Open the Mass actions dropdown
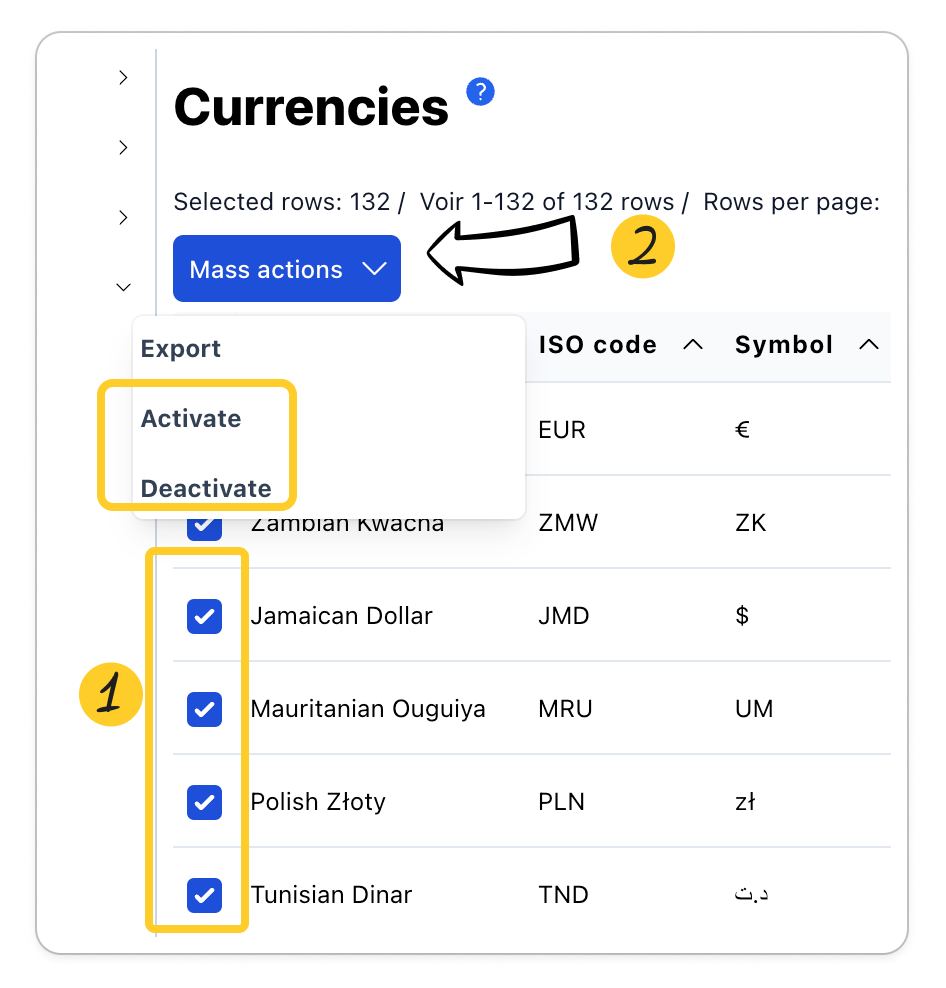This screenshot has height=988, width=946. (x=287, y=269)
